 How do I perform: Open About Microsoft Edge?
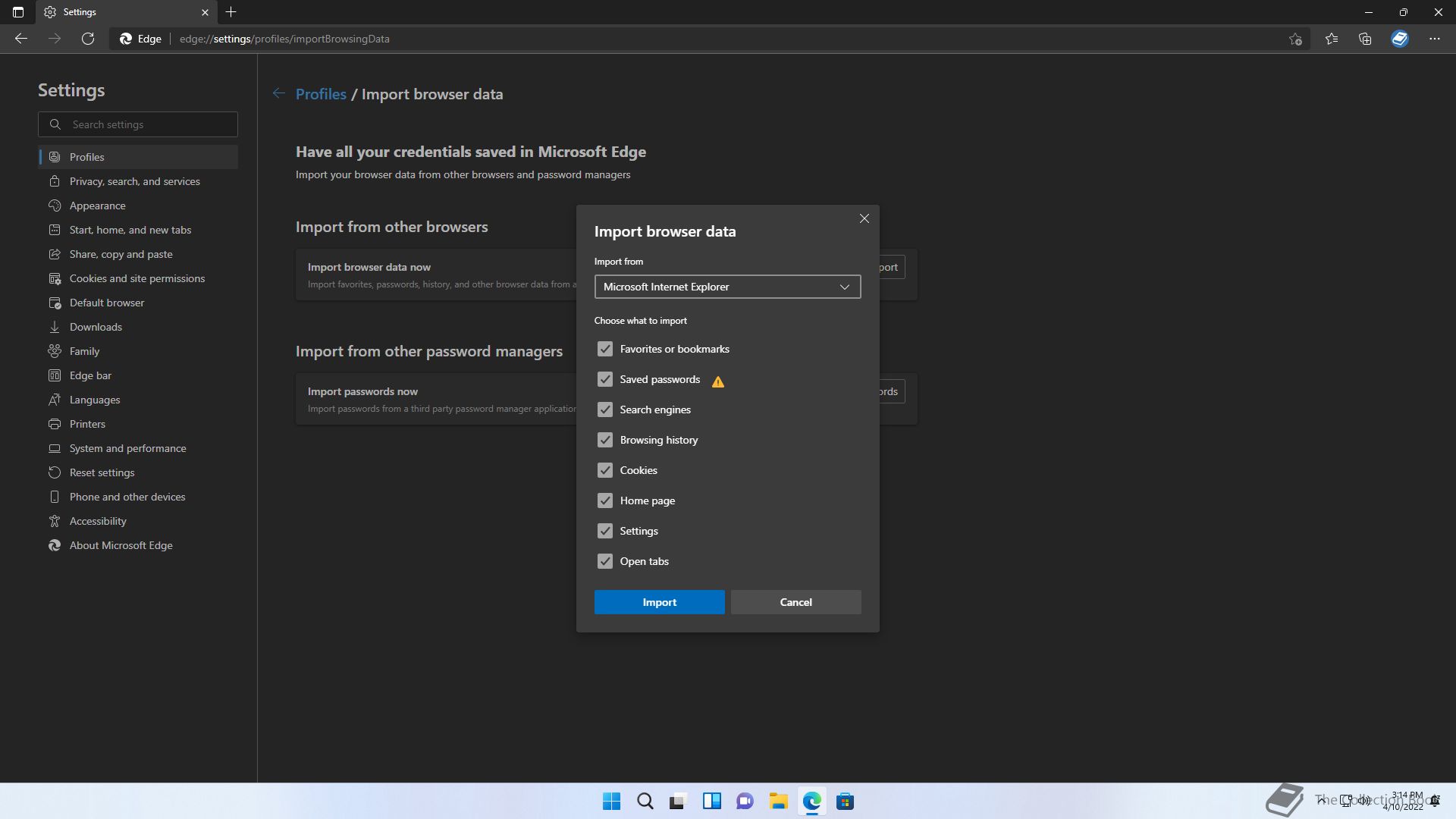point(138,545)
